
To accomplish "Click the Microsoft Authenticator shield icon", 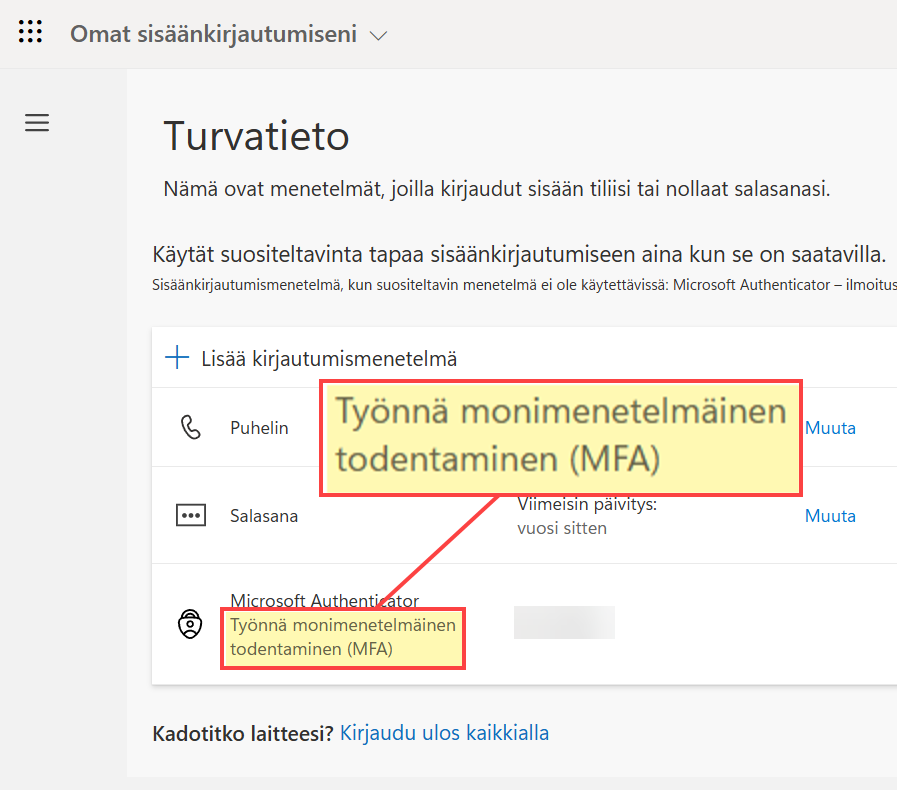I will tap(190, 625).
